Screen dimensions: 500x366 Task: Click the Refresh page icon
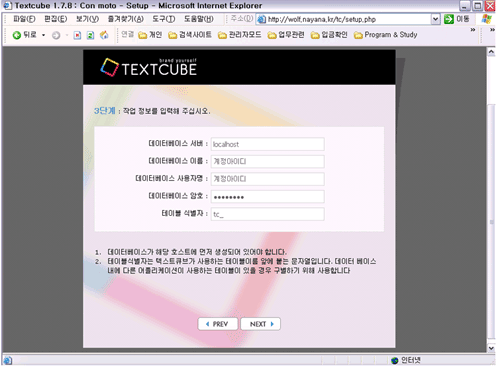(90, 35)
